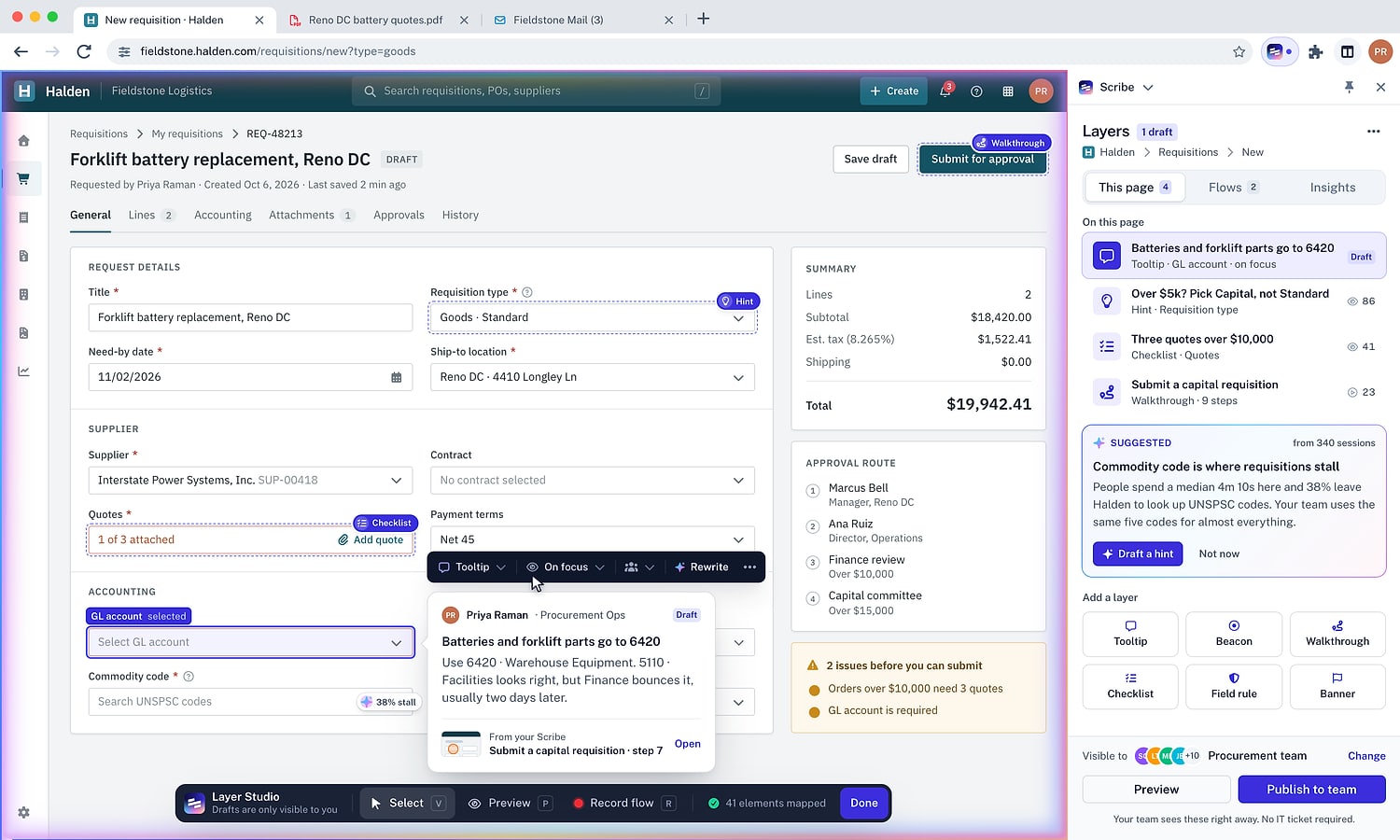This screenshot has width=1400, height=840.
Task: Click the Rewrite AI button
Action: click(x=701, y=567)
